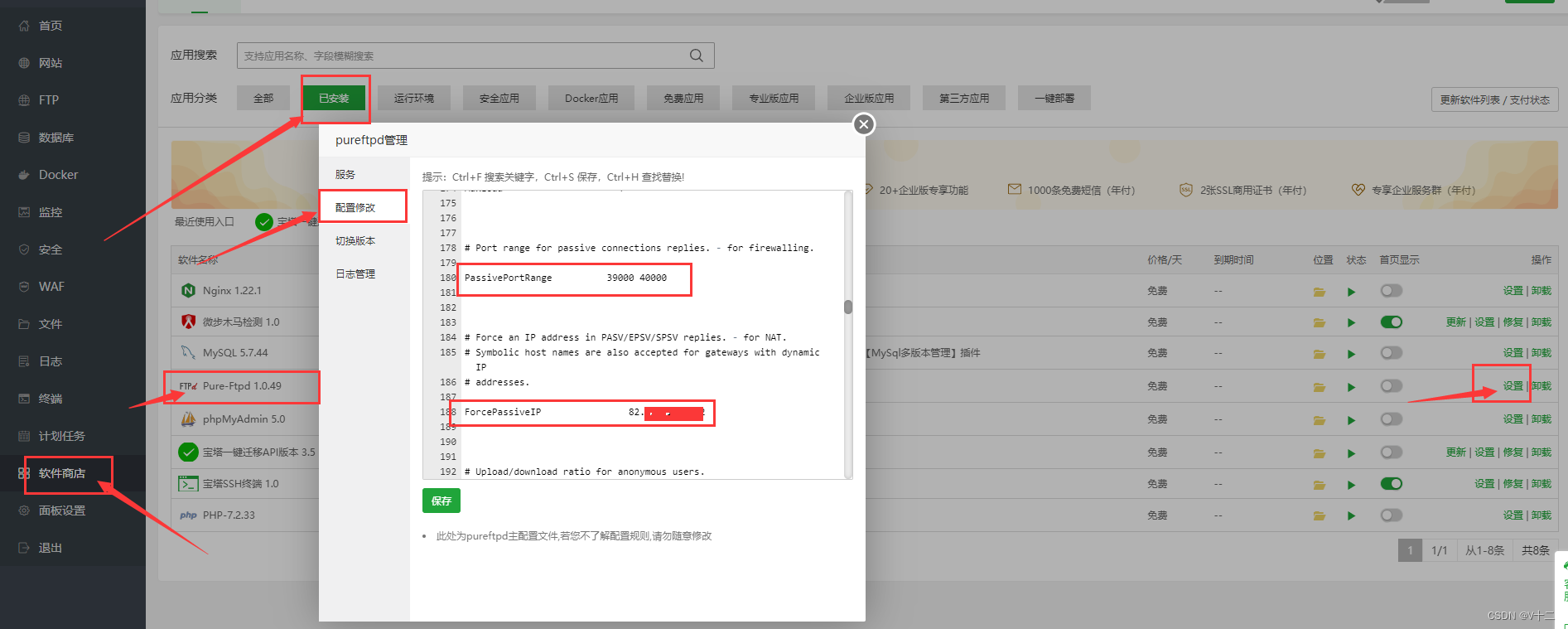Viewport: 1568px width, 629px height.
Task: Open the Docker whale icon
Action: pyautogui.click(x=24, y=175)
